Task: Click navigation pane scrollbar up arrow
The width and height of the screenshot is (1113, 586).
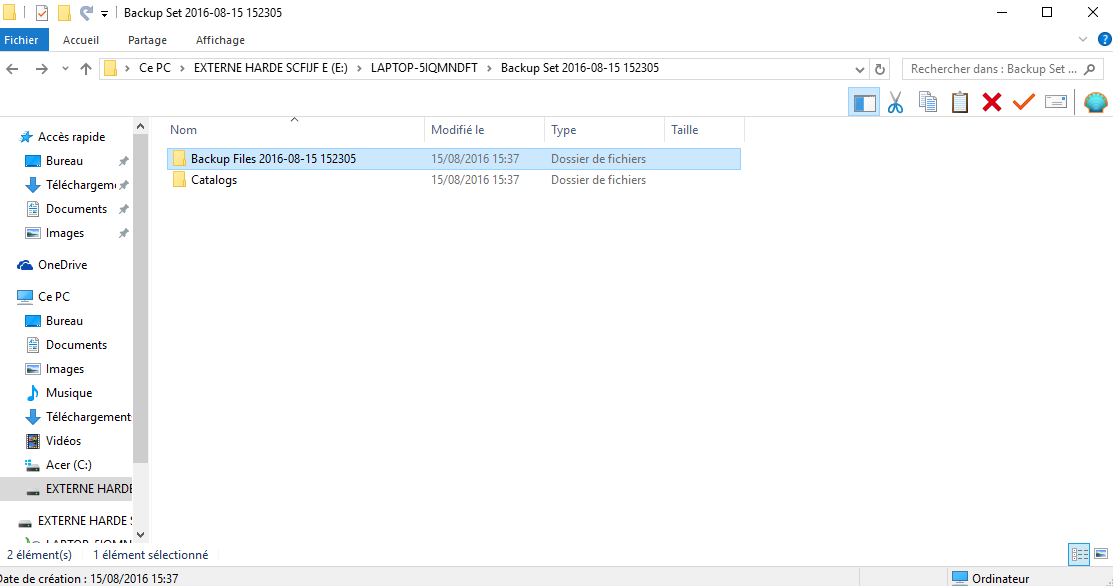Action: click(141, 127)
